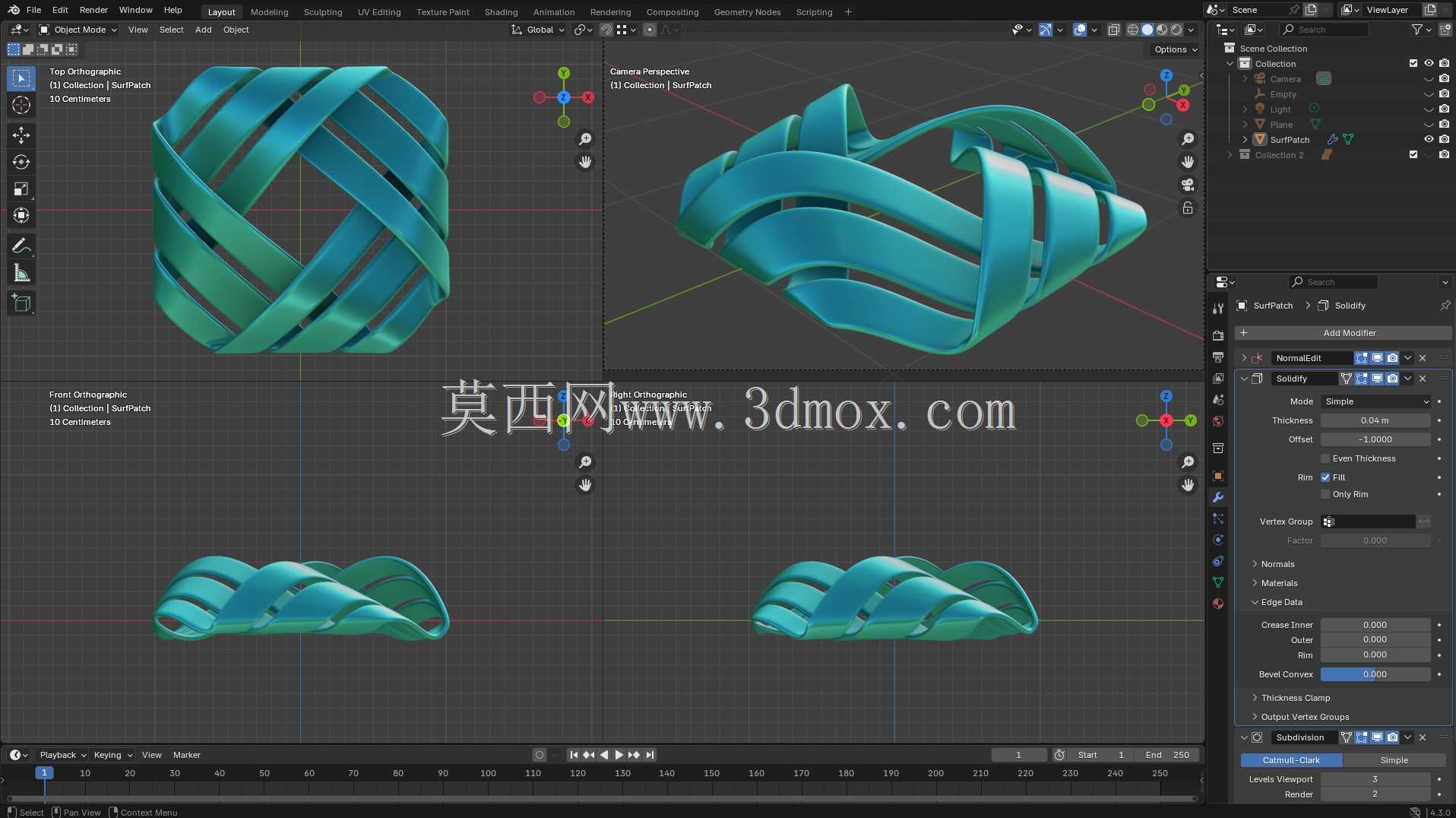Jump to the end frame
The width and height of the screenshot is (1456, 818).
(650, 755)
